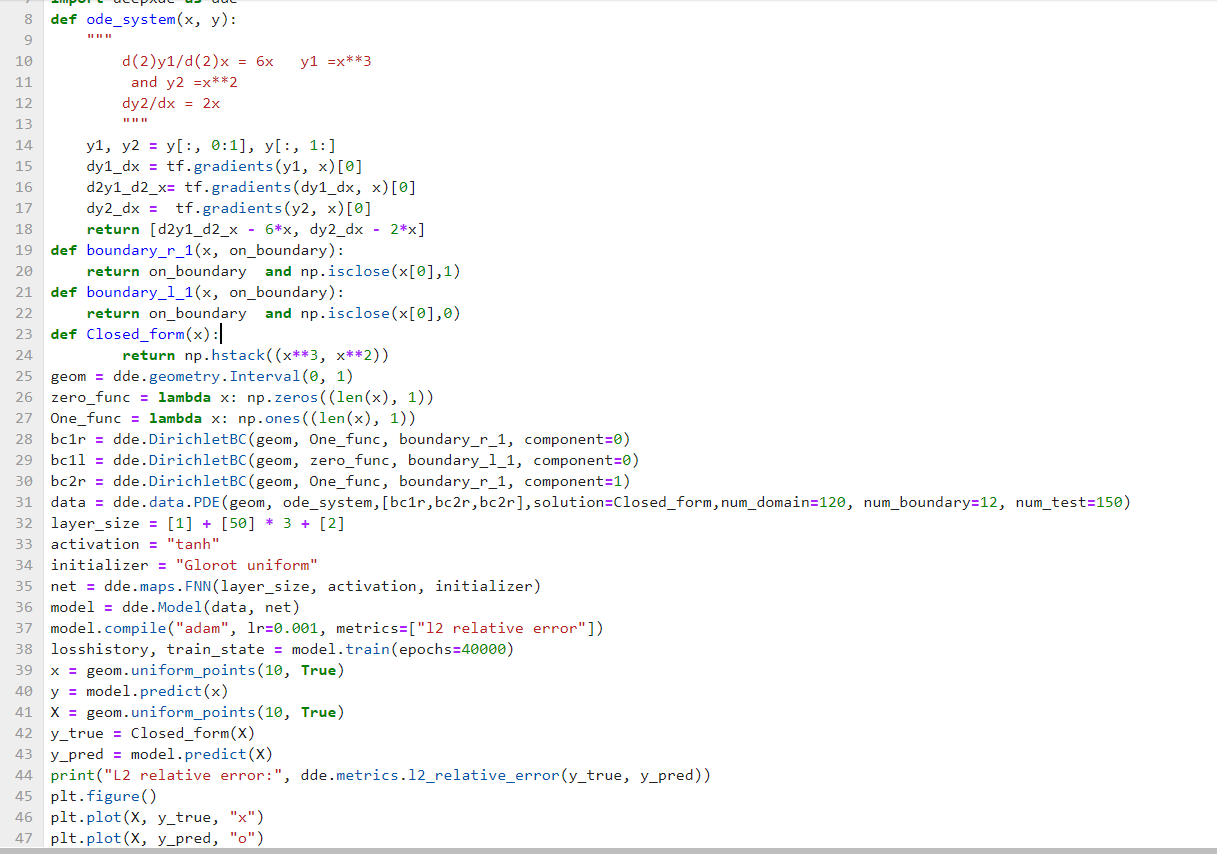This screenshot has width=1217, height=854.
Task: Click line number 47 in the gutter
Action: (x=24, y=838)
